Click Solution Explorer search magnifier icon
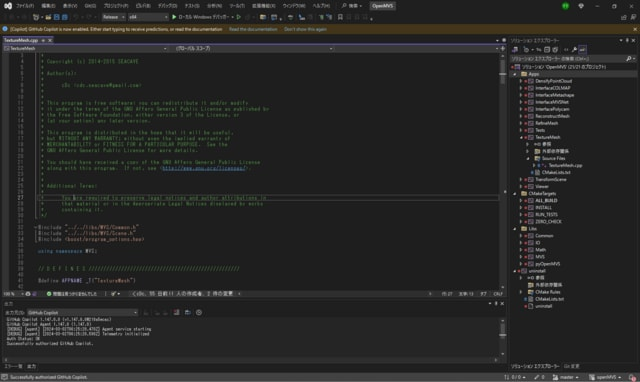 click(629, 59)
